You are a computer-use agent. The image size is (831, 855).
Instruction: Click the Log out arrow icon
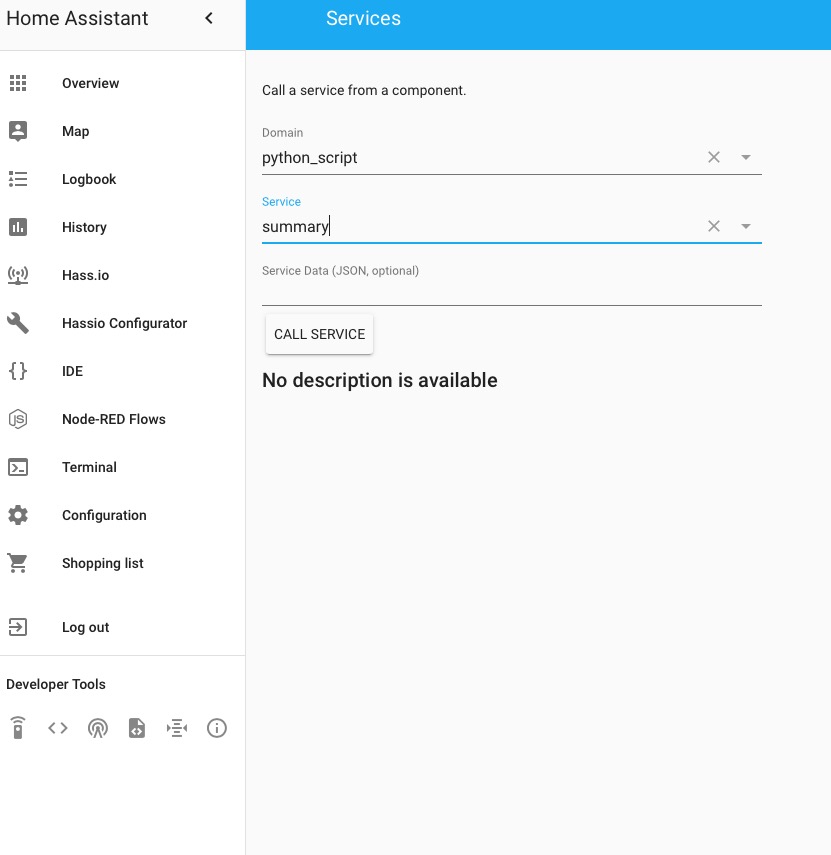[x=18, y=627]
